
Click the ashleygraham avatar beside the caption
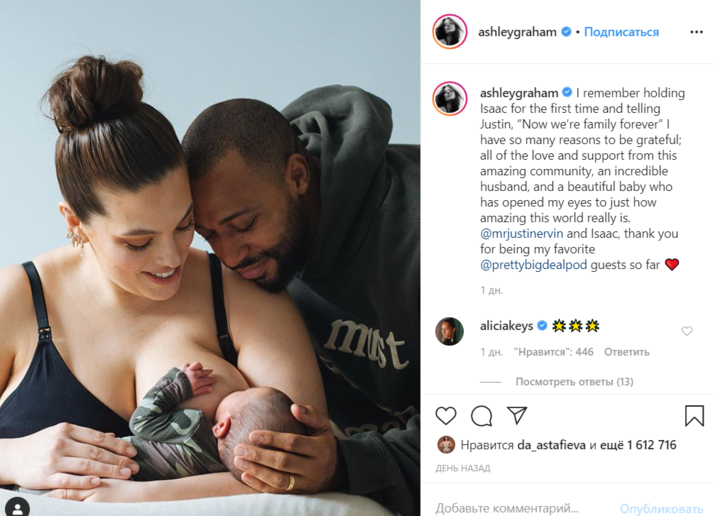(449, 99)
